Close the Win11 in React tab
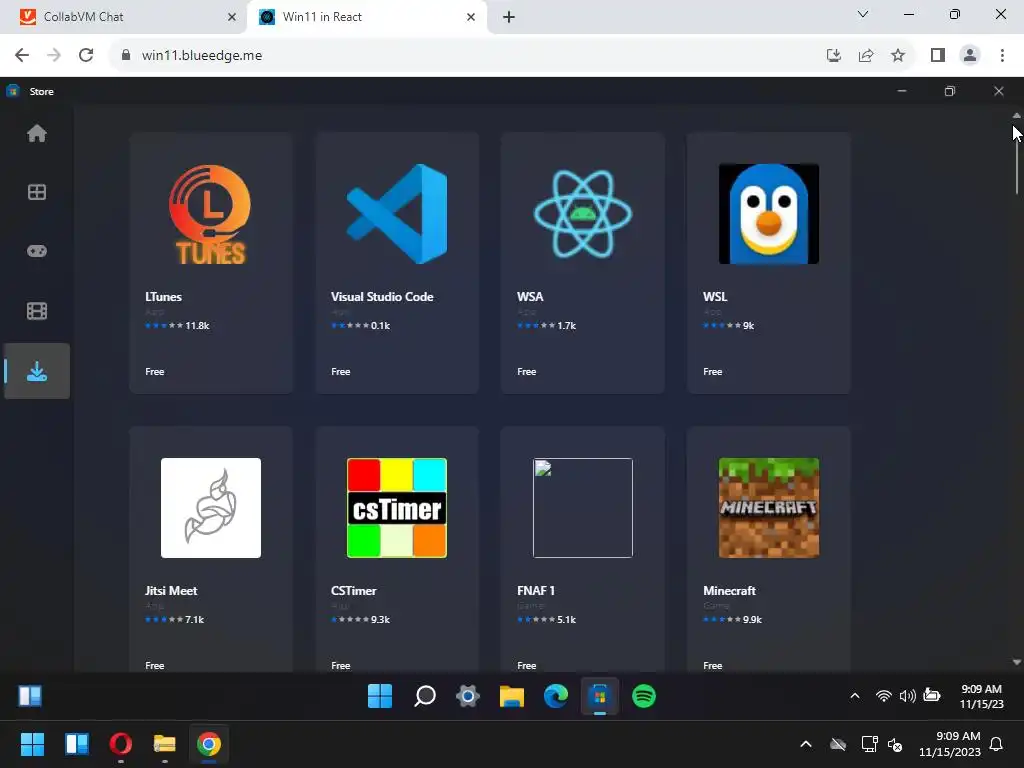This screenshot has width=1024, height=768. (x=471, y=17)
